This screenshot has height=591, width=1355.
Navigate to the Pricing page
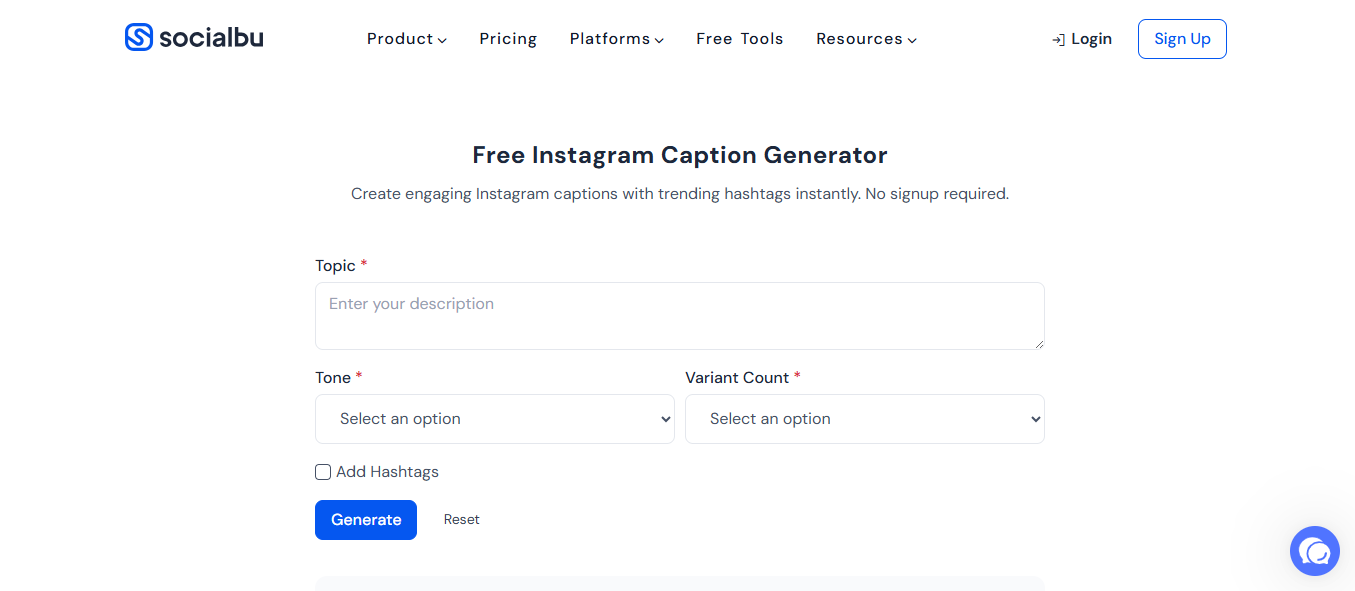point(508,39)
